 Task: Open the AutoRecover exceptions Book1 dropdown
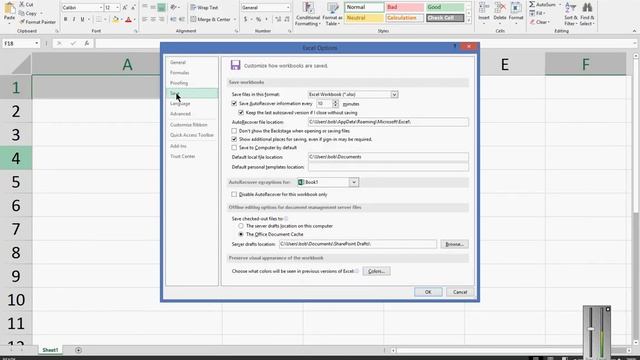(354, 182)
